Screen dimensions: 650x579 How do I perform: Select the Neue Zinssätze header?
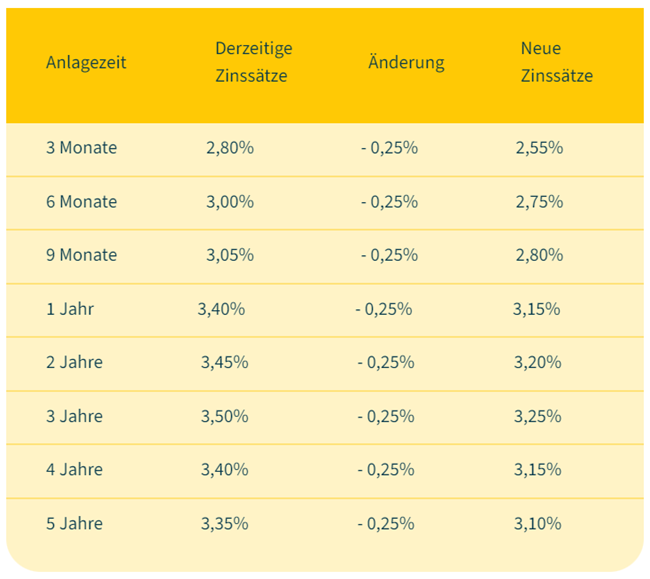pos(556,62)
